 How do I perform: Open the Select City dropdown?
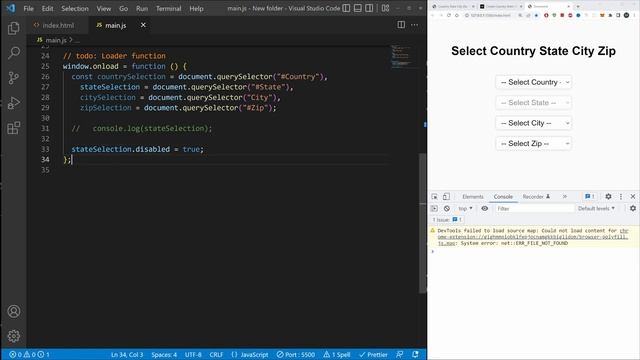coord(533,123)
